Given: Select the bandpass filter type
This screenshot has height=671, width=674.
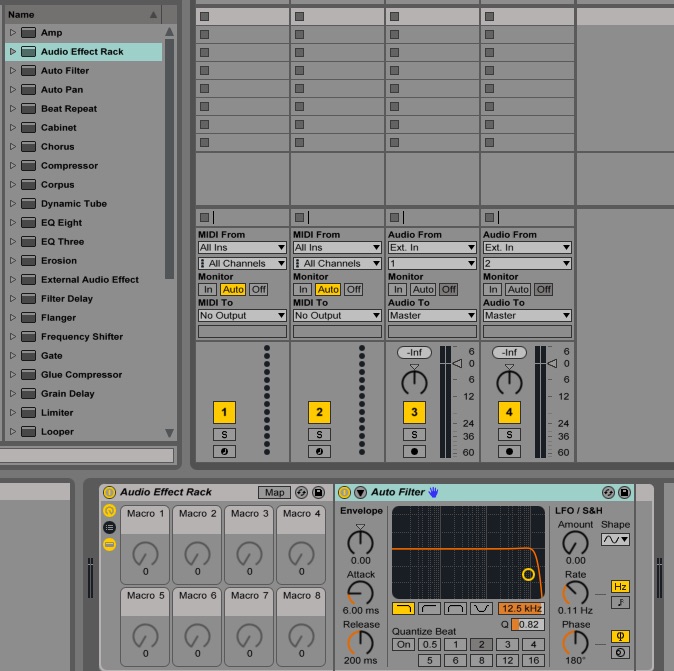Looking at the screenshot, I should pos(456,608).
